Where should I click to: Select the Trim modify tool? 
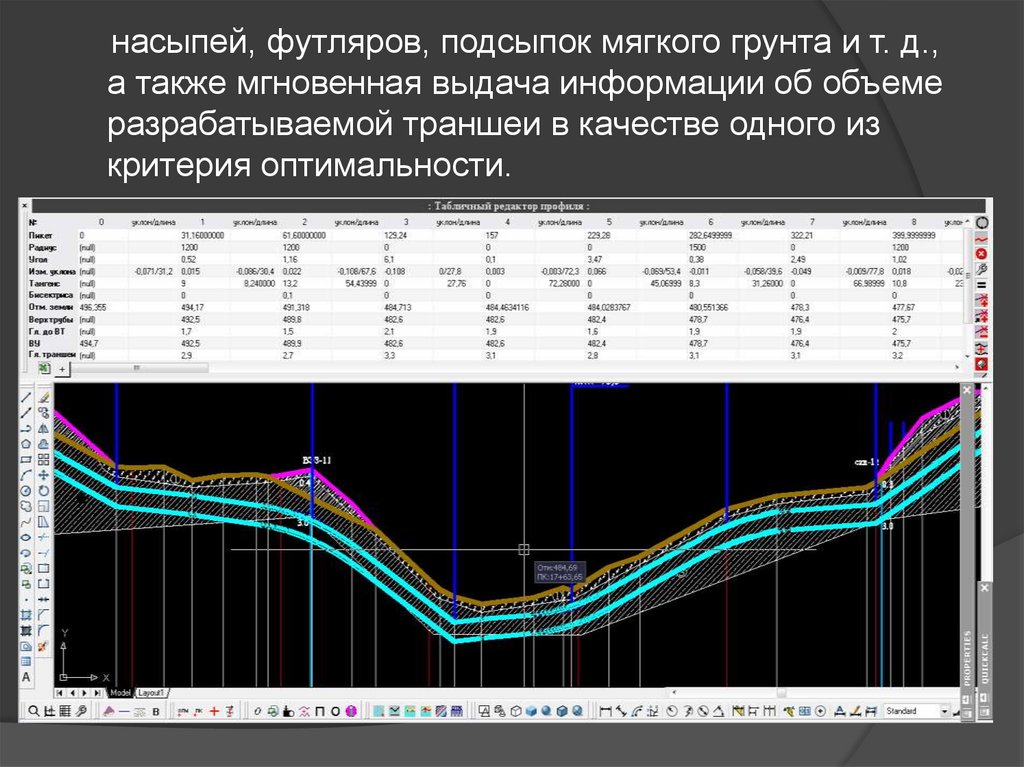(43, 538)
